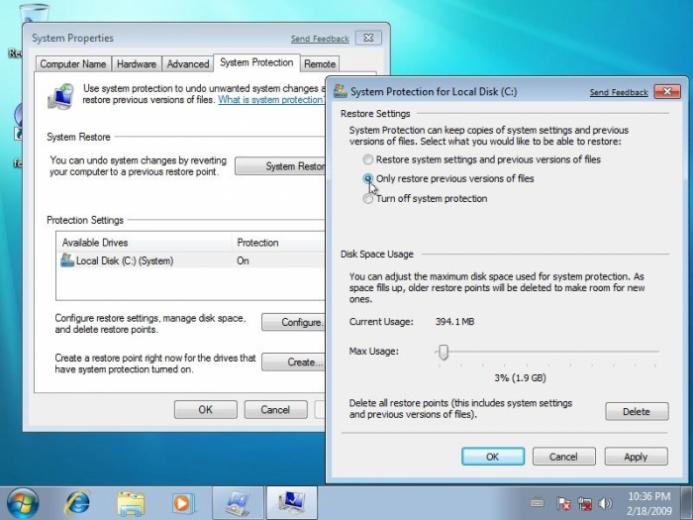This screenshot has height=520, width=693.
Task: Click the volume speaker tray icon
Action: 605,504
